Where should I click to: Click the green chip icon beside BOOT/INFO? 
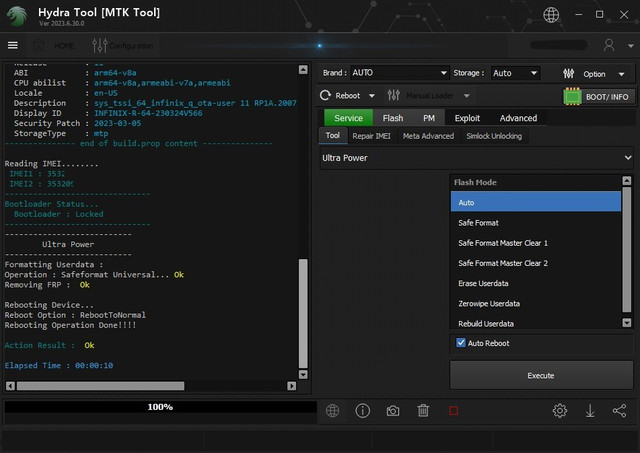coord(572,97)
